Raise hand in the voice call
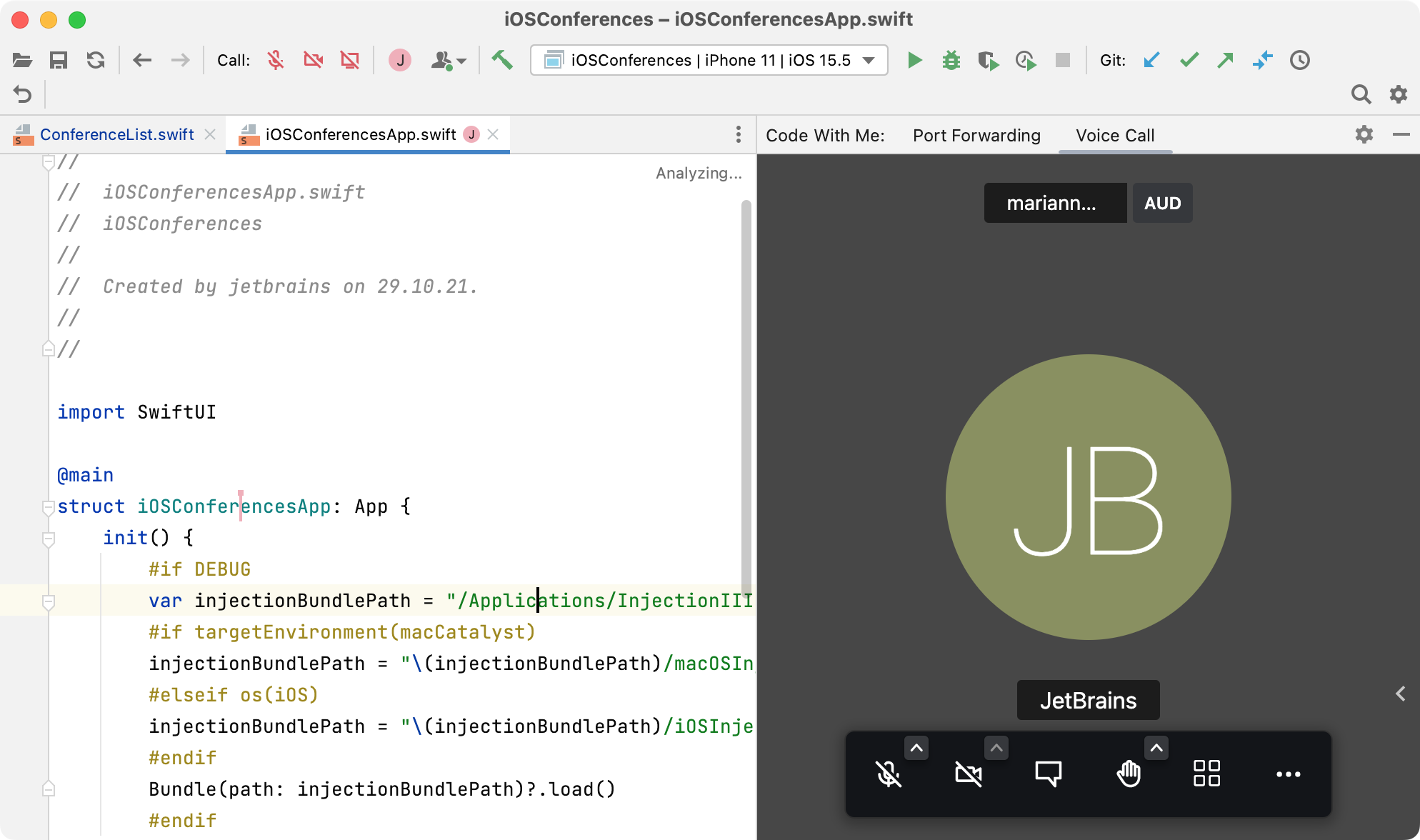 click(1129, 774)
